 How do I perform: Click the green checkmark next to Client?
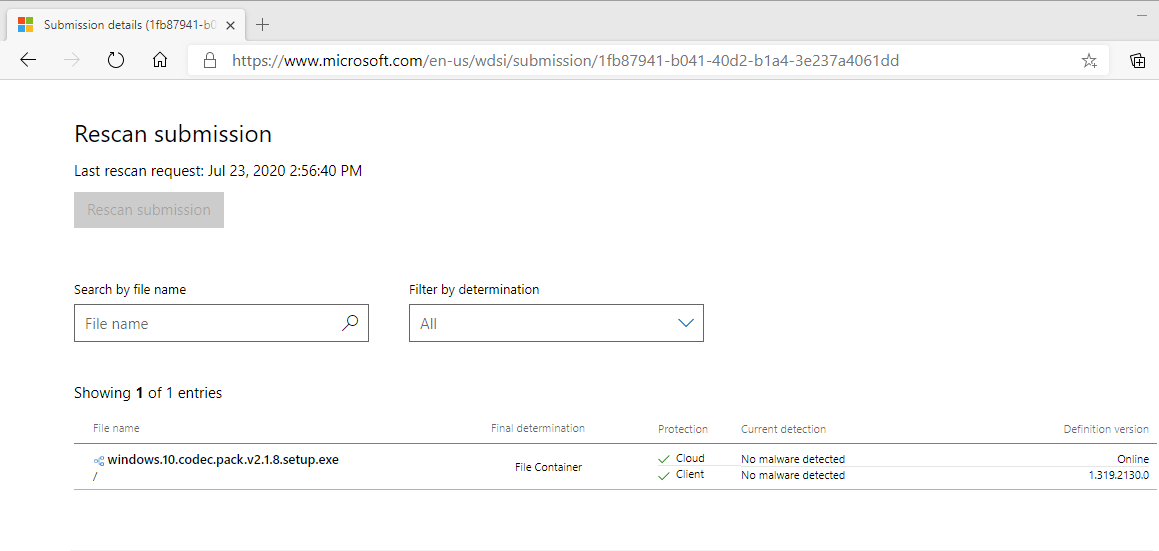pos(664,476)
